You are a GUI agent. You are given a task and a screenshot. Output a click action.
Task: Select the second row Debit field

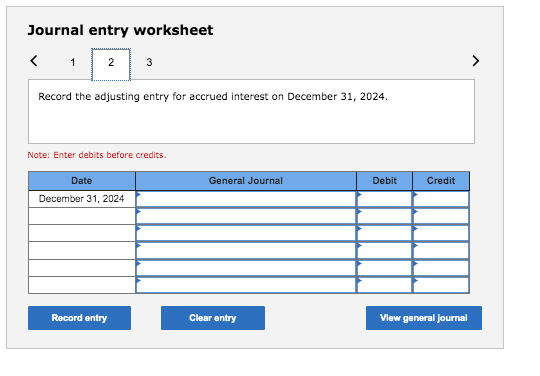coord(384,216)
